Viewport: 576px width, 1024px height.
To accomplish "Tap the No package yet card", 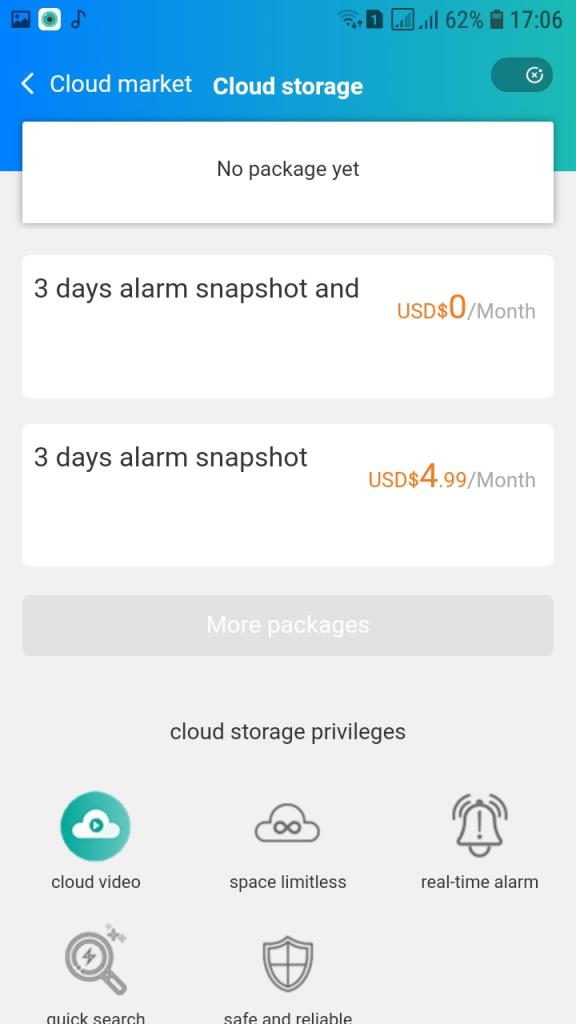I will [x=288, y=172].
